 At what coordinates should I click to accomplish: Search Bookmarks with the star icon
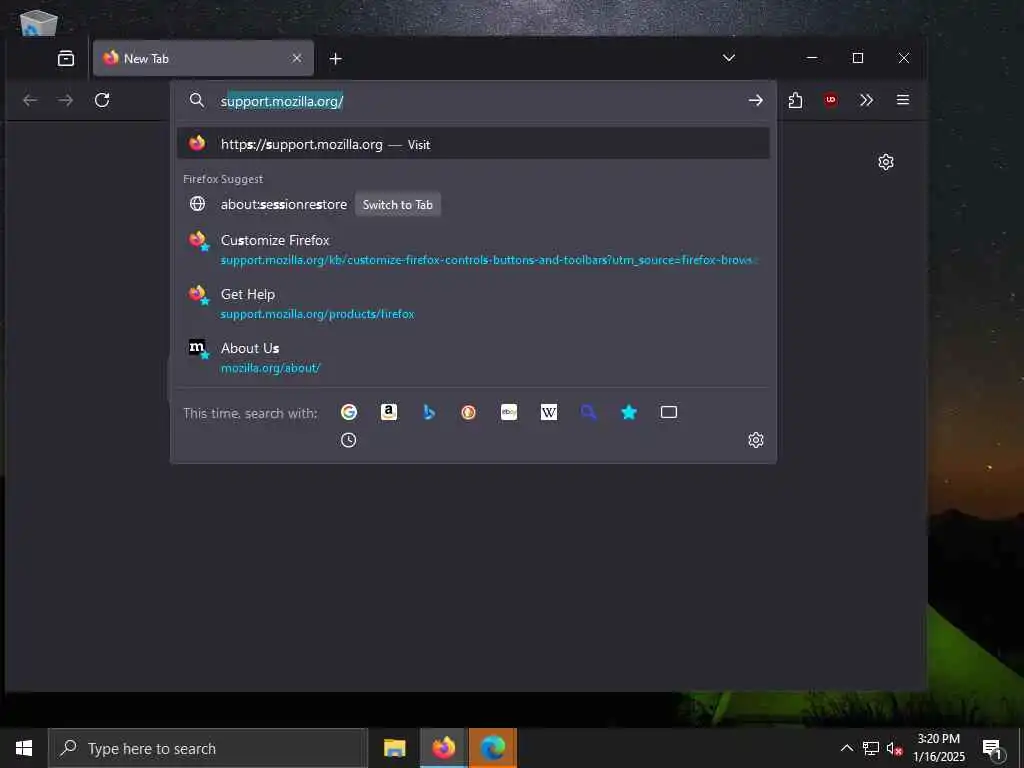[629, 412]
